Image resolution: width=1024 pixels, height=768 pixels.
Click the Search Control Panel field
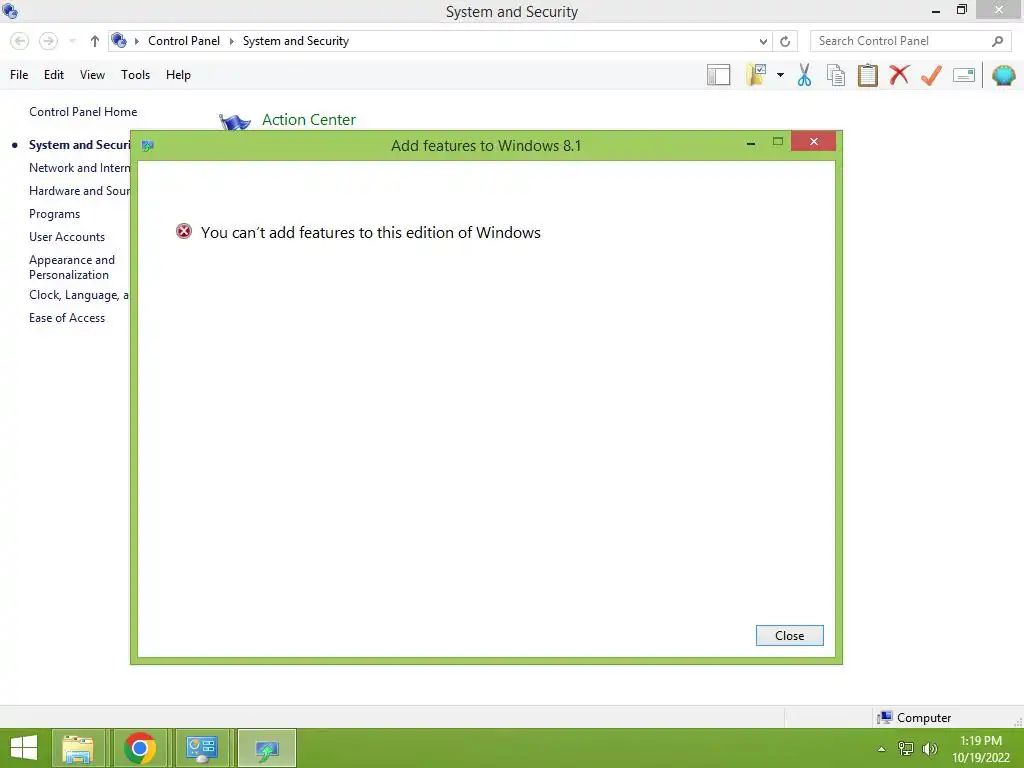[x=911, y=41]
